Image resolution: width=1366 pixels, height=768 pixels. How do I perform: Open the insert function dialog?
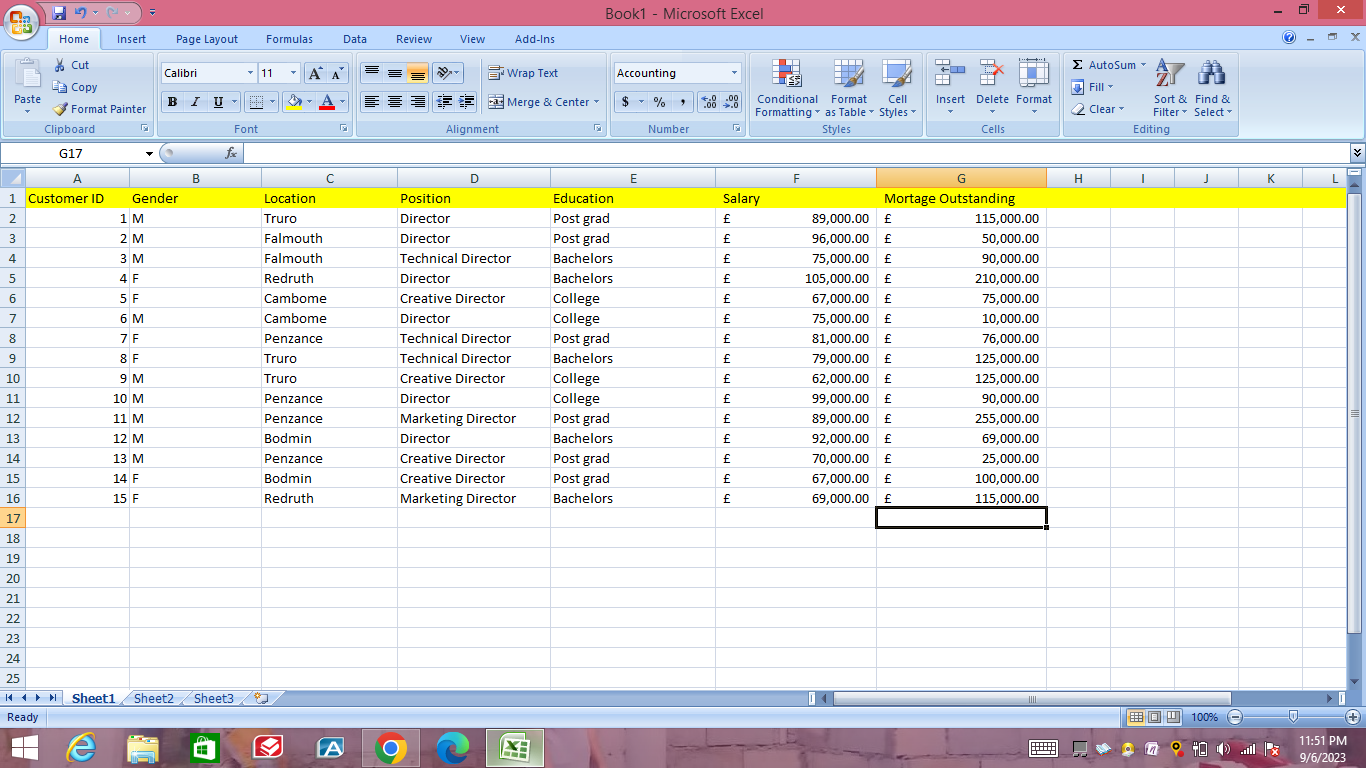(231, 153)
